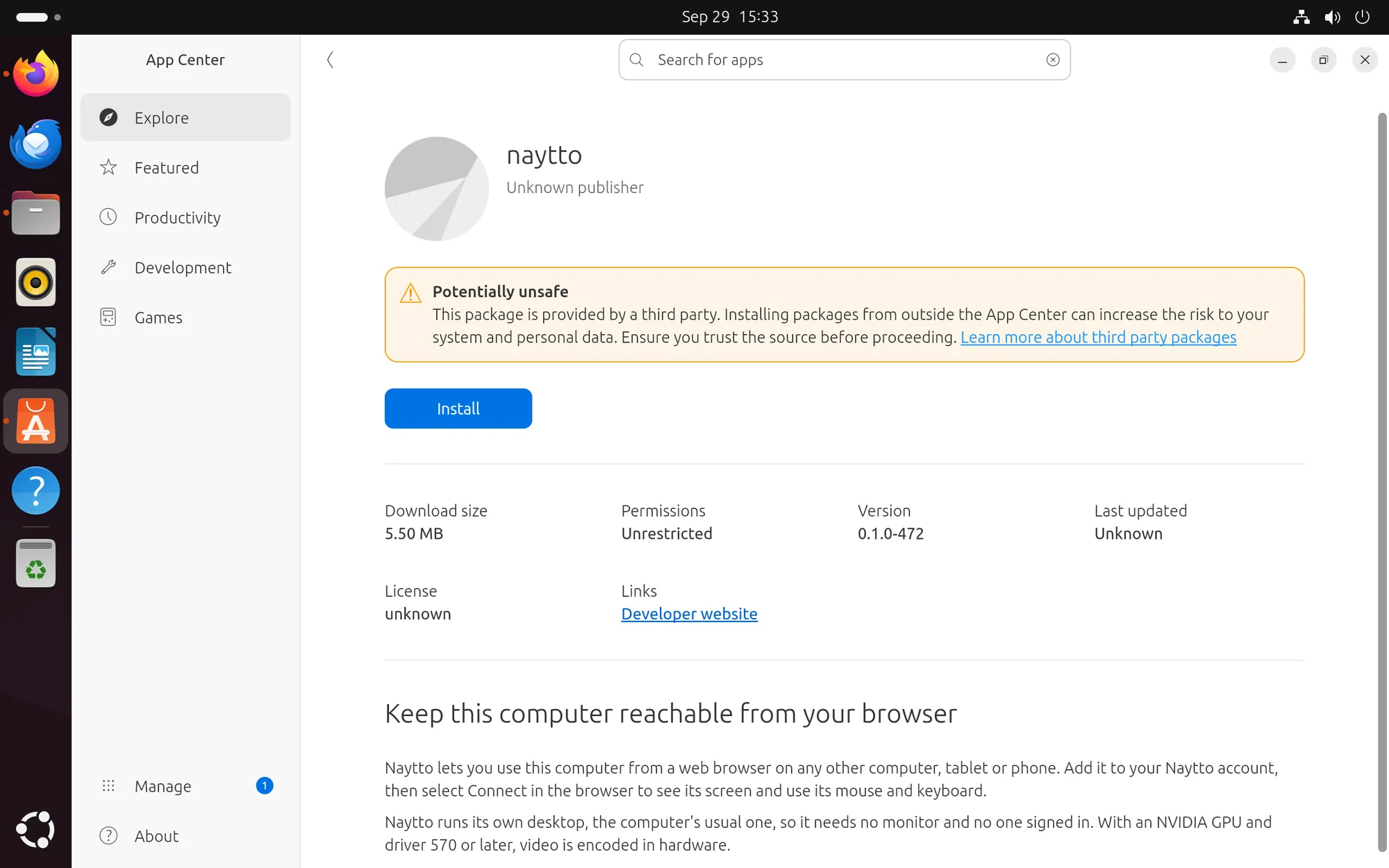Open Firefox from the dock

35,74
